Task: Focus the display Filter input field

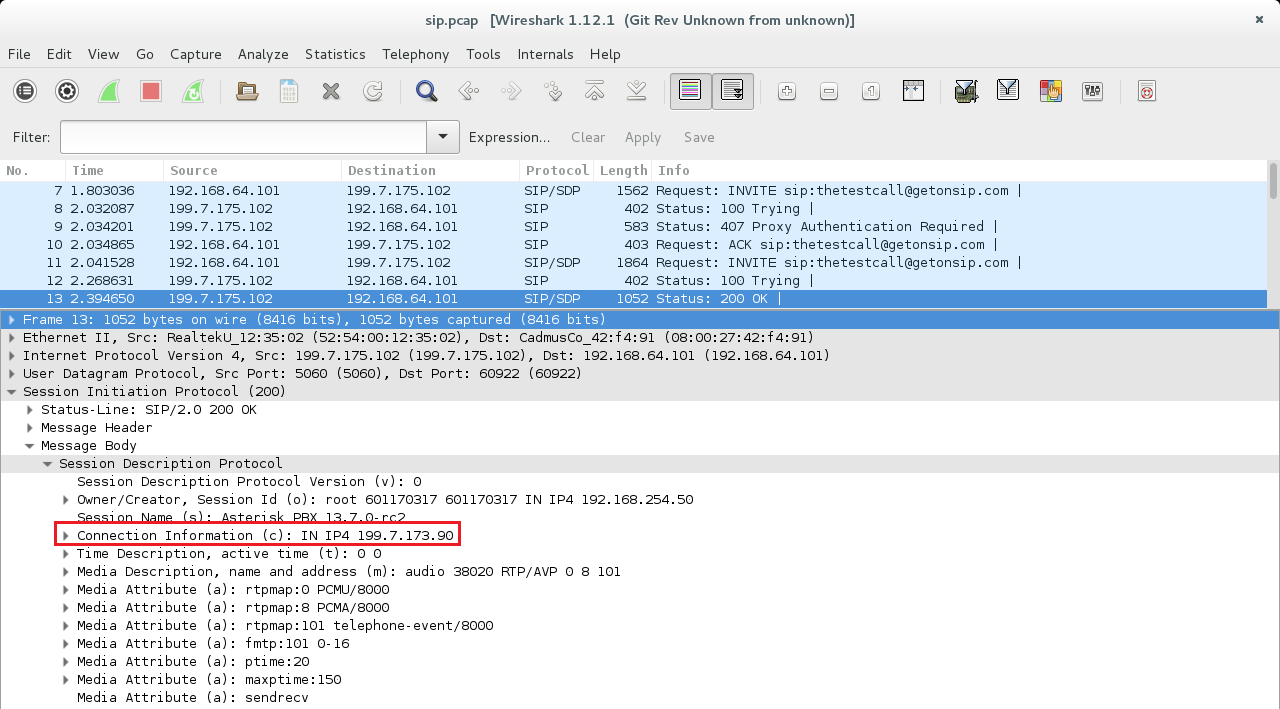Action: click(x=244, y=137)
